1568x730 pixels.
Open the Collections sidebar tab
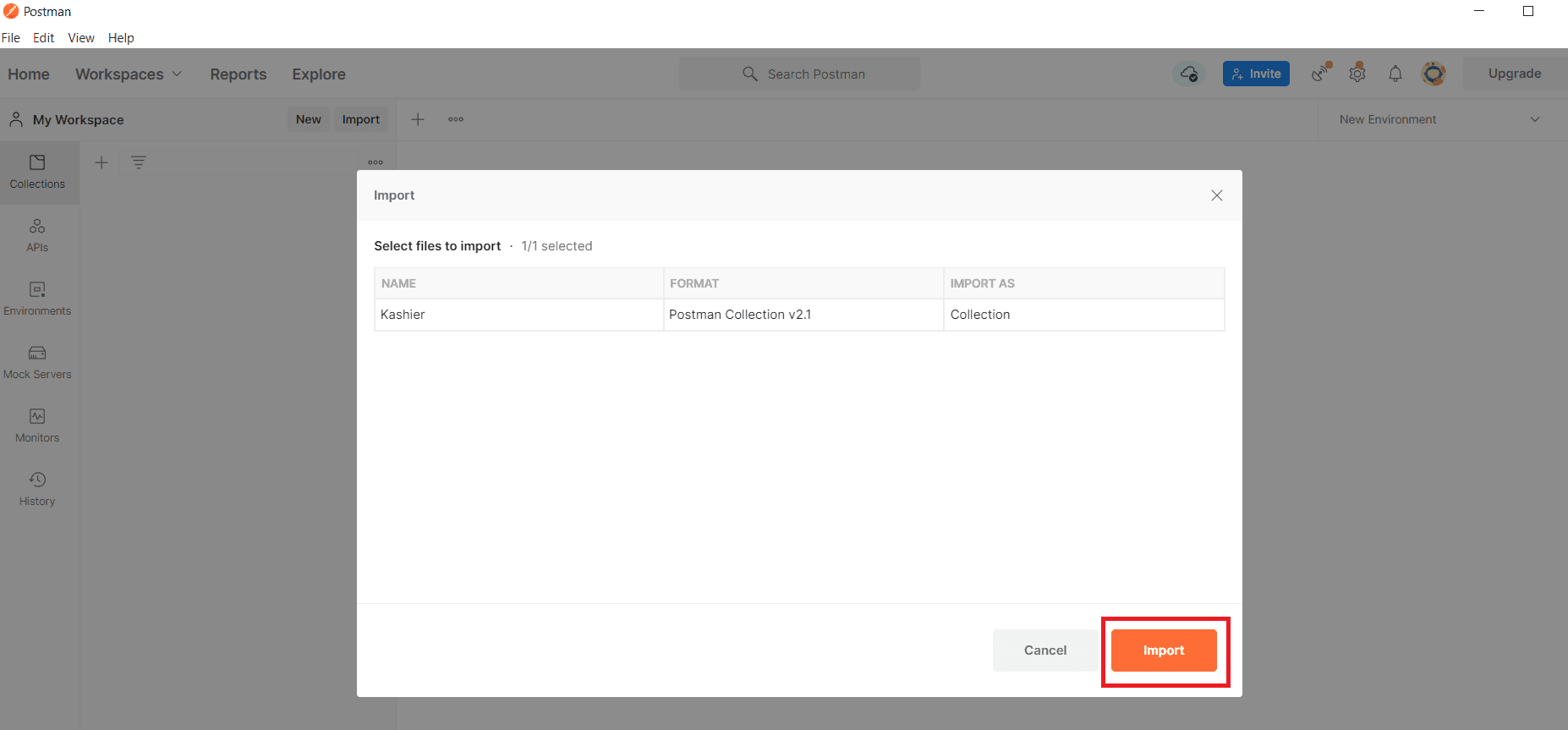[37, 172]
